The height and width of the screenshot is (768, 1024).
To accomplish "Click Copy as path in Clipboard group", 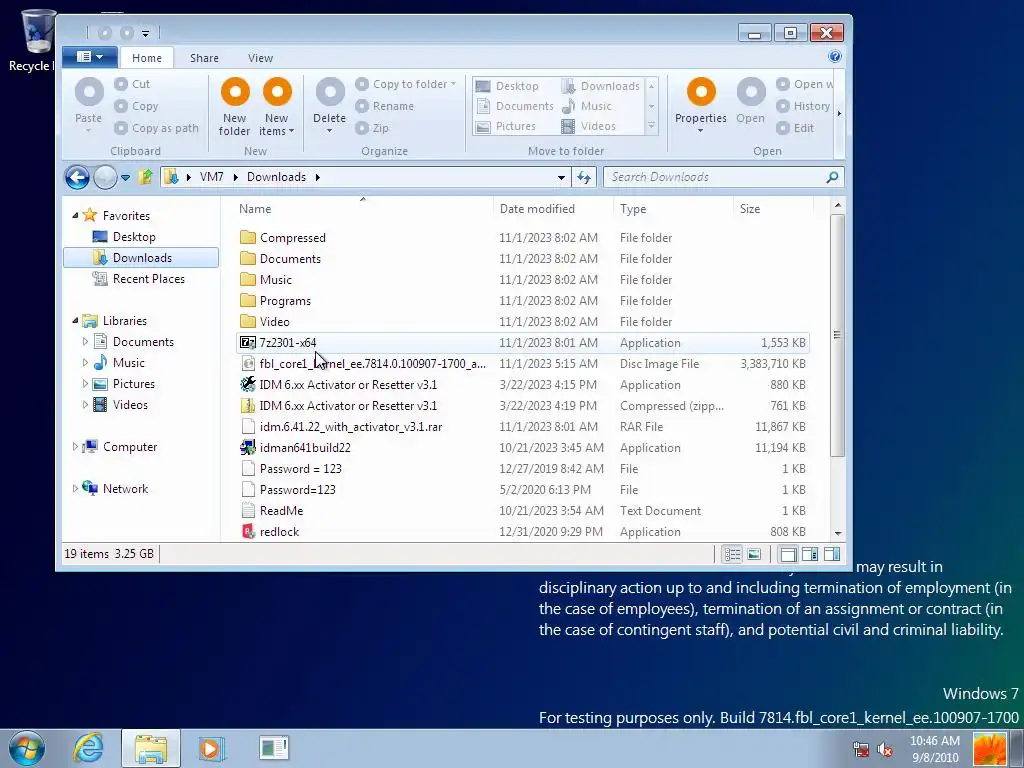I will 157,128.
